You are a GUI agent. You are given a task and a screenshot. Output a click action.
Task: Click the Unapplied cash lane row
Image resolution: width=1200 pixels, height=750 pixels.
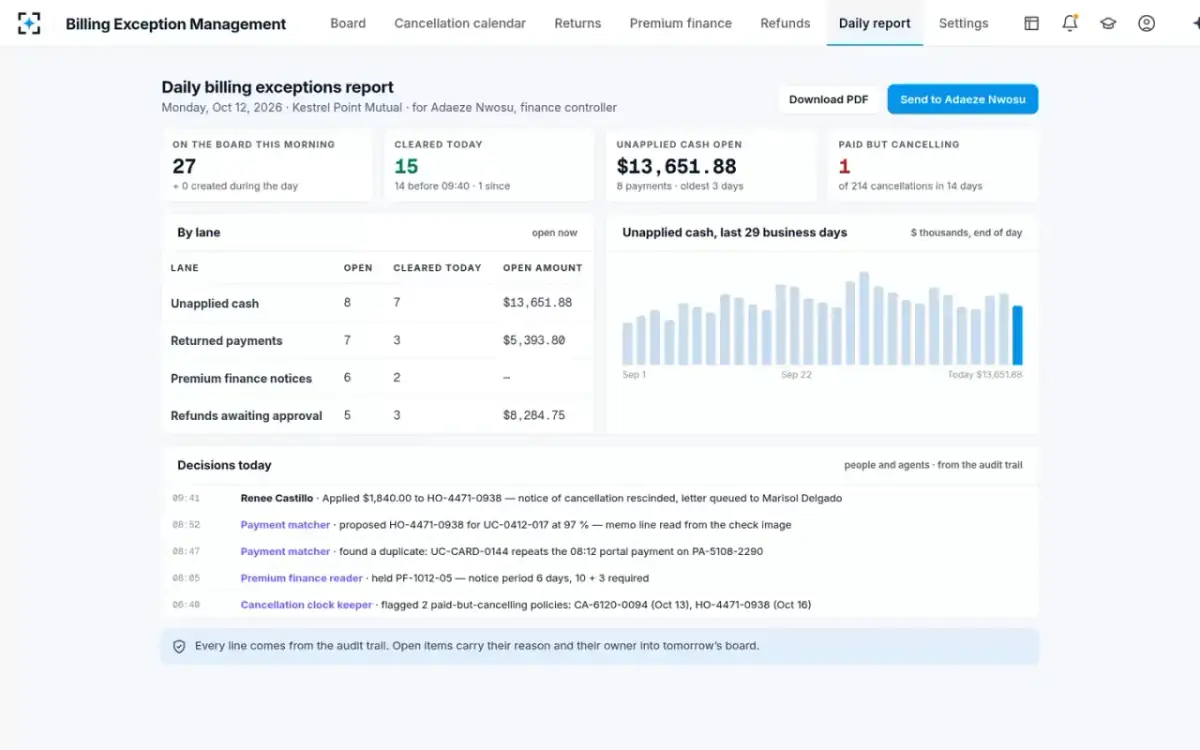pyautogui.click(x=377, y=303)
